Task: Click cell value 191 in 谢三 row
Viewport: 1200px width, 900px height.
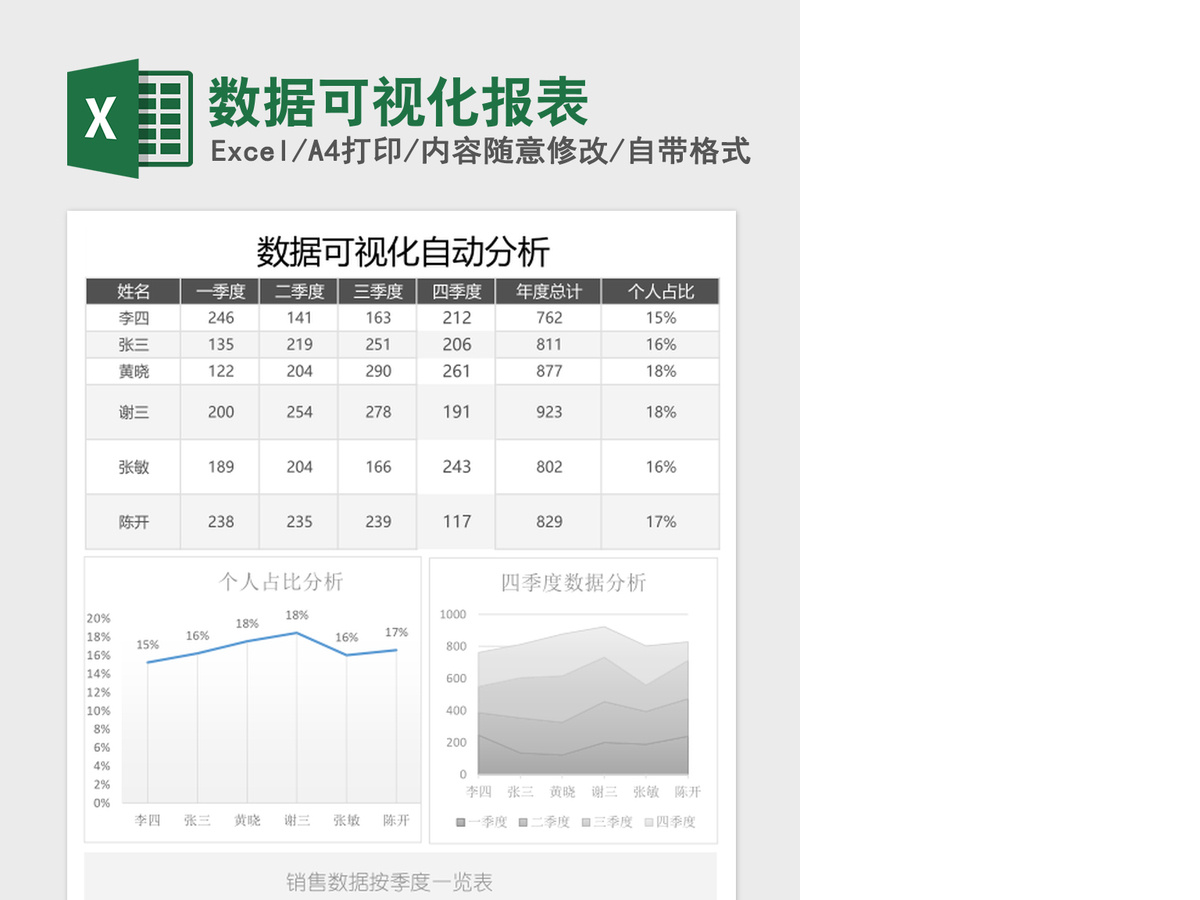Action: (x=456, y=412)
